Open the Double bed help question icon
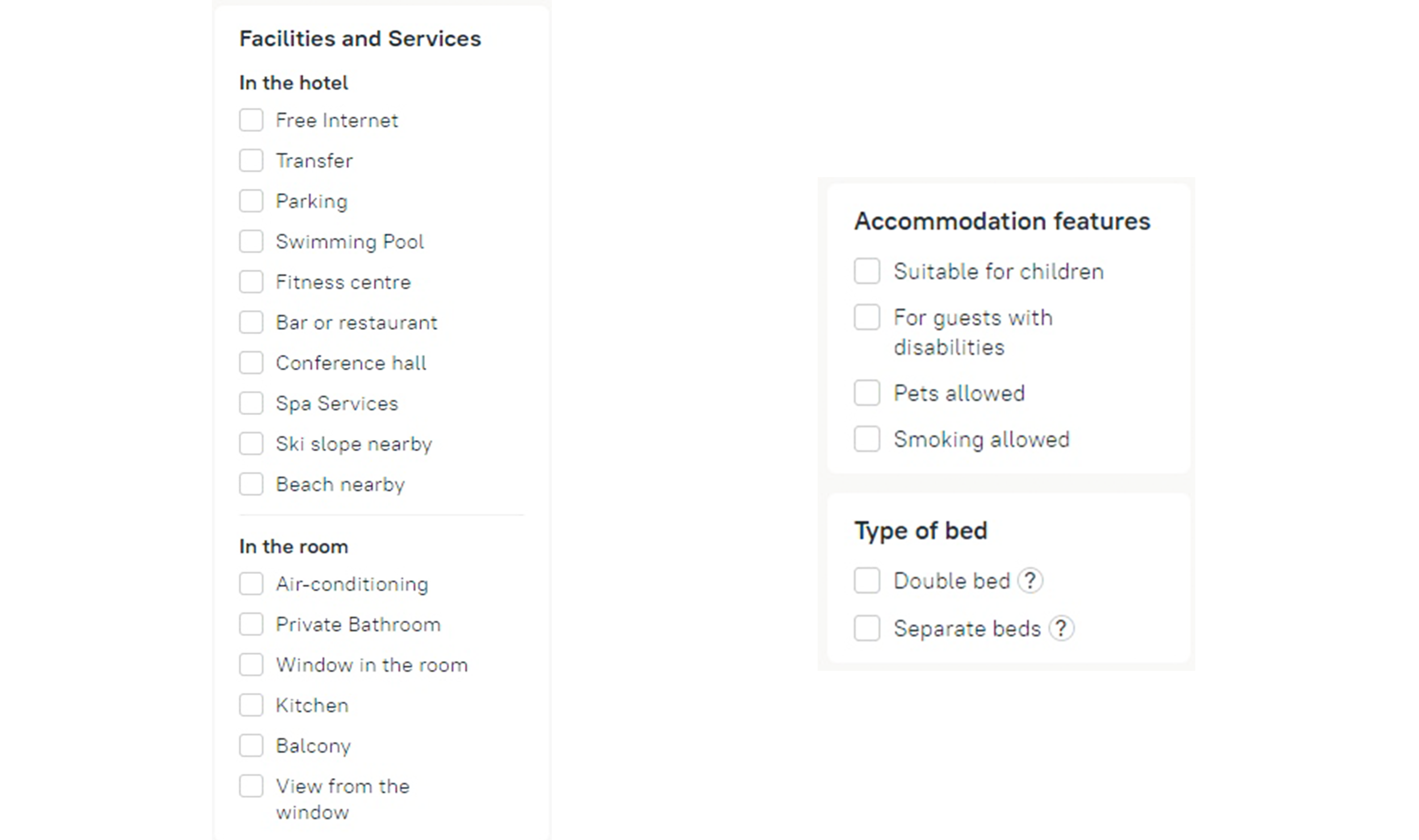The height and width of the screenshot is (840, 1419). (1029, 581)
